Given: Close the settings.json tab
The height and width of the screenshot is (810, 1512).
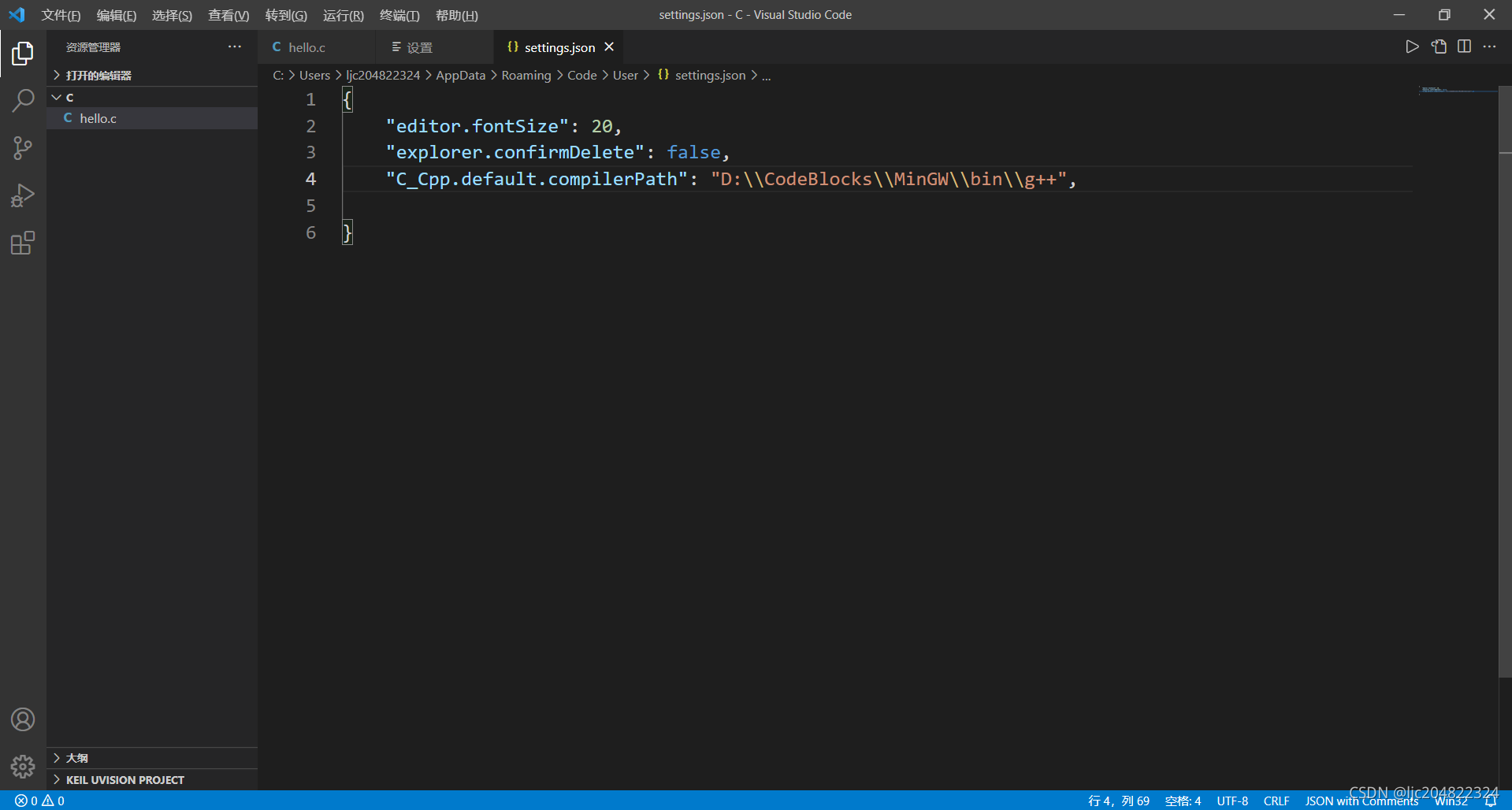Looking at the screenshot, I should (x=609, y=47).
